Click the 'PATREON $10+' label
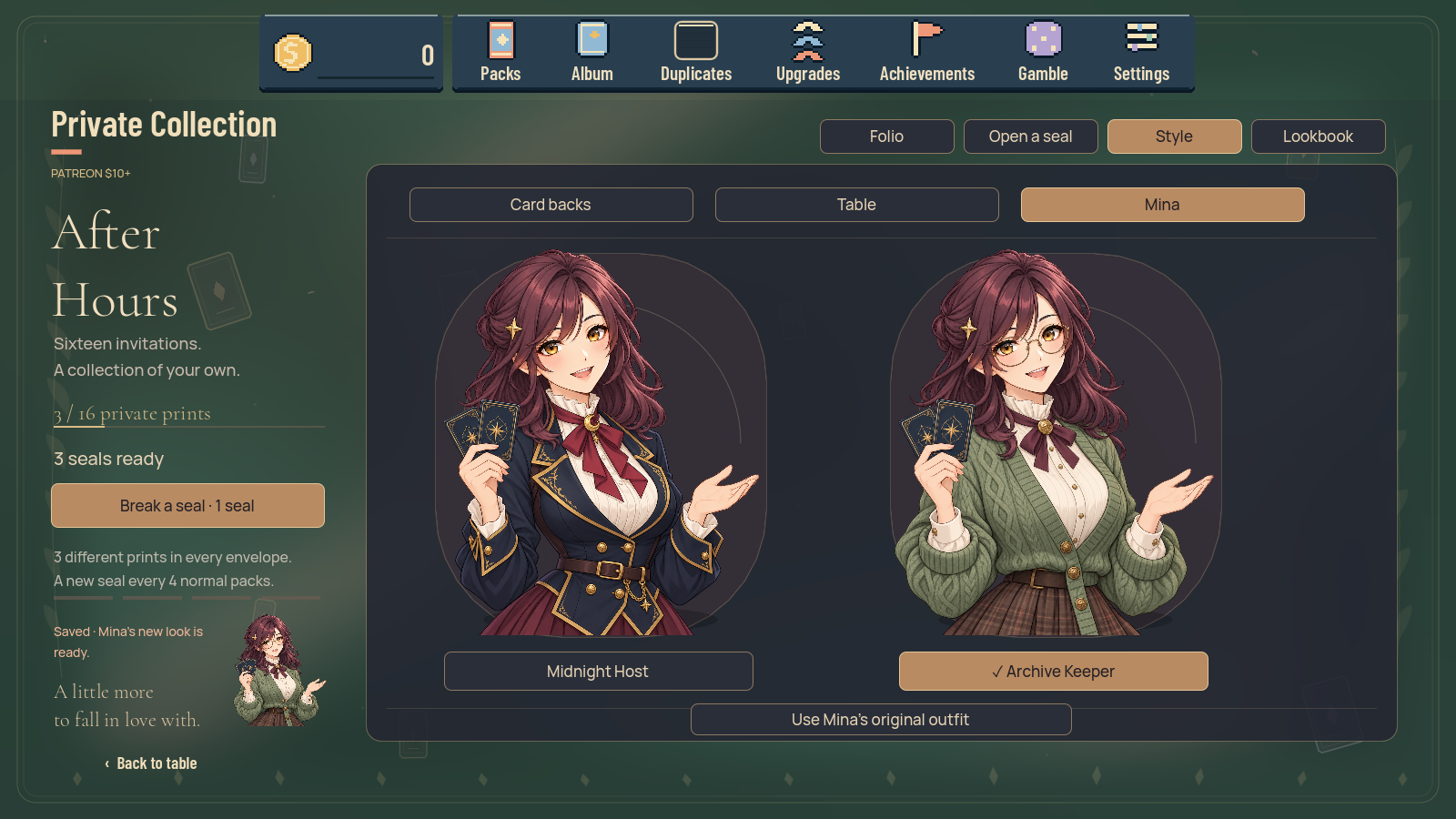Viewport: 1456px width, 819px height. [x=91, y=174]
